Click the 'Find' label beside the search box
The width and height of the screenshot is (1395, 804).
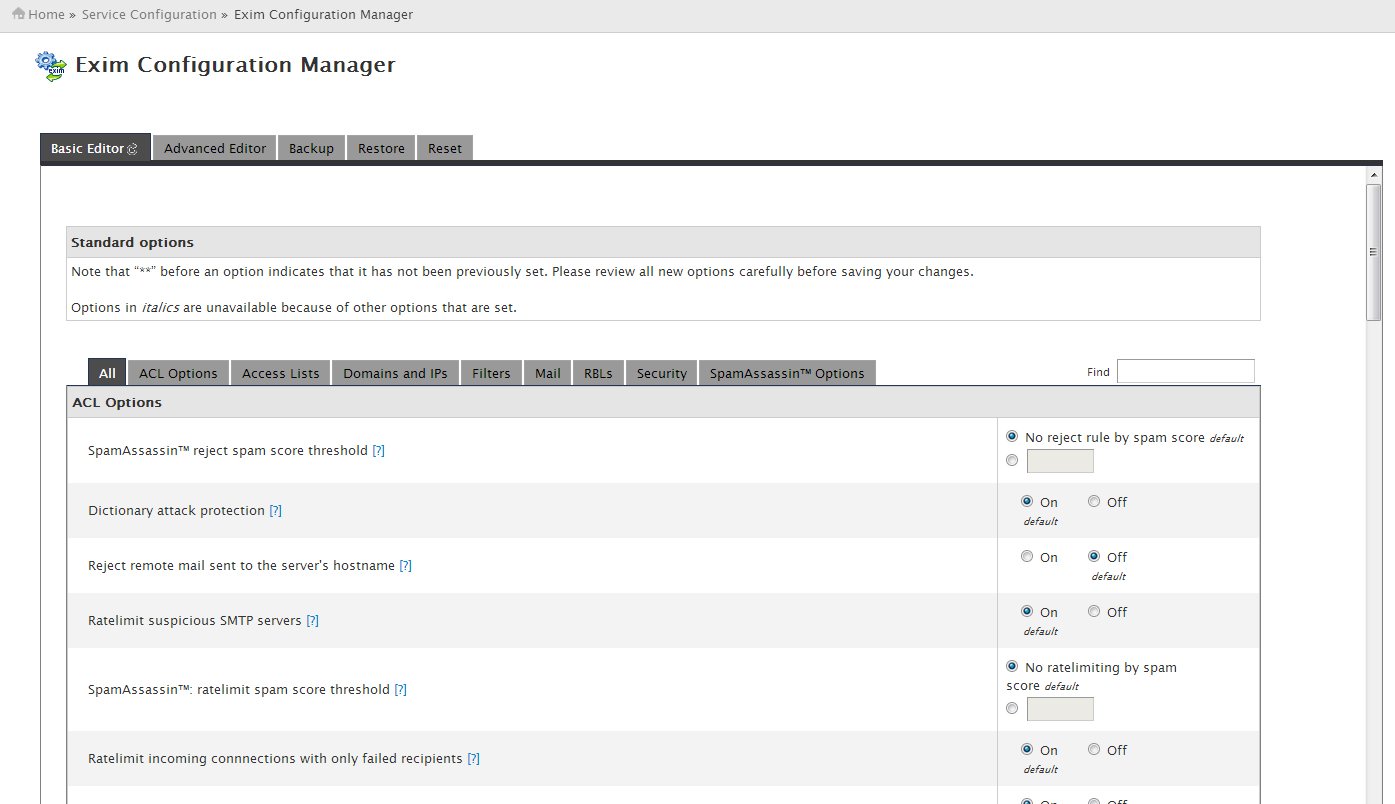point(1098,372)
